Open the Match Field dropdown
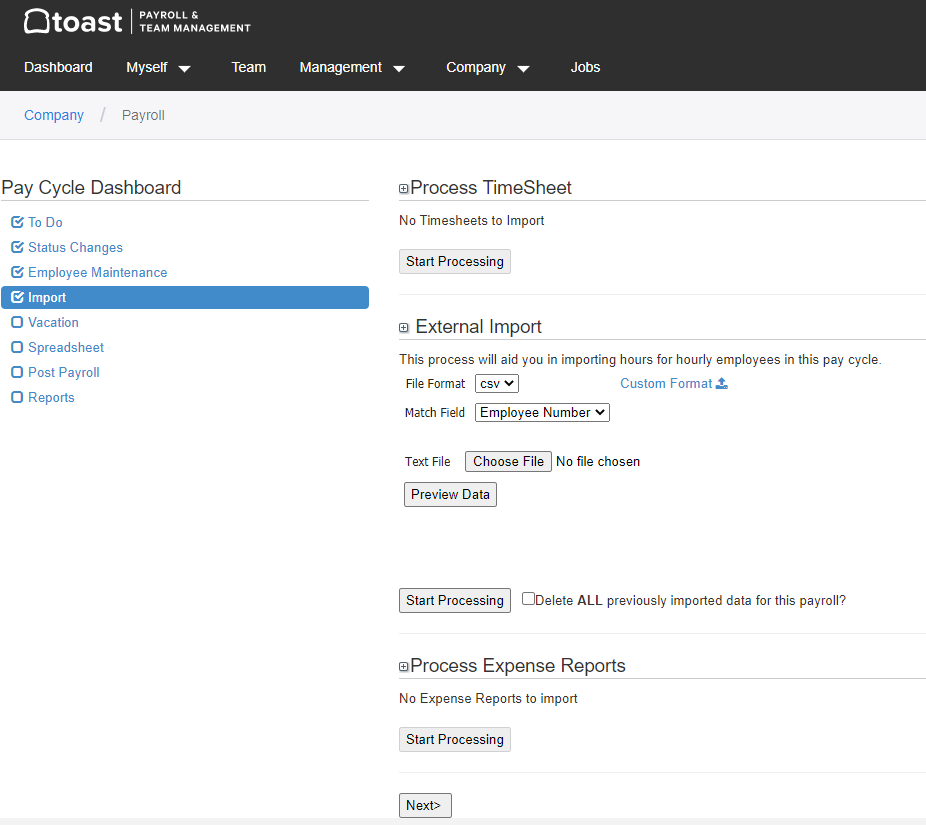The image size is (926, 825). 541,412
